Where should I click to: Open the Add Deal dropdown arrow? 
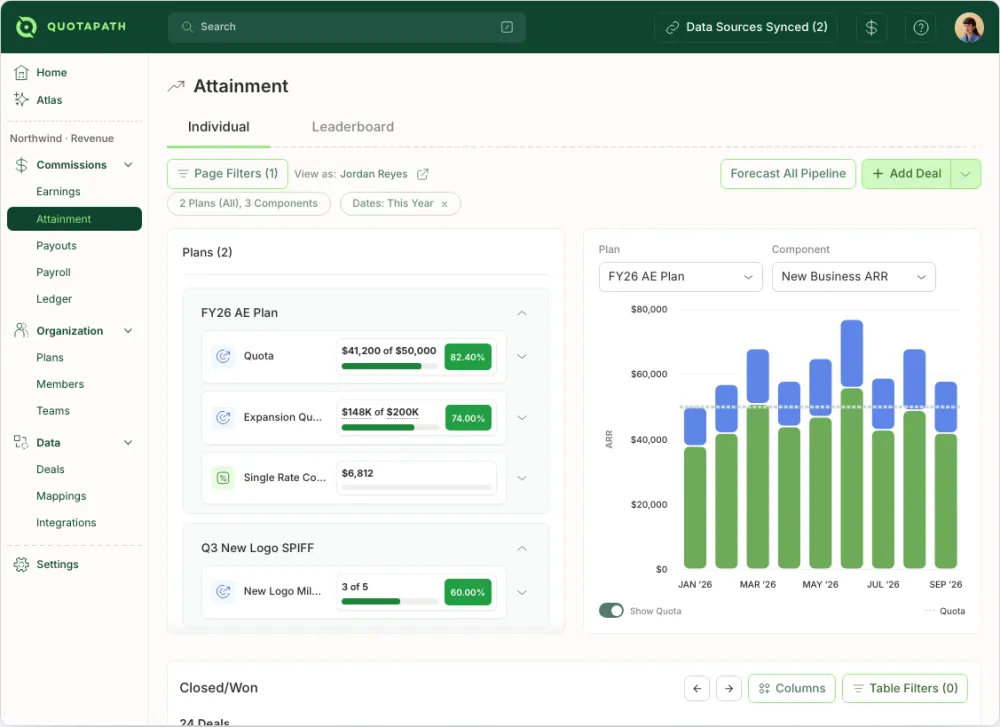[x=966, y=174]
